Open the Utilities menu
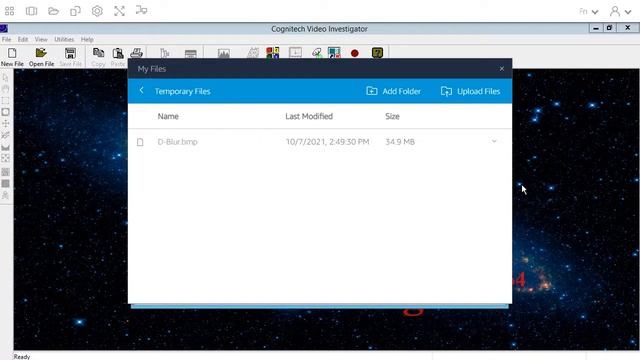 tap(64, 39)
